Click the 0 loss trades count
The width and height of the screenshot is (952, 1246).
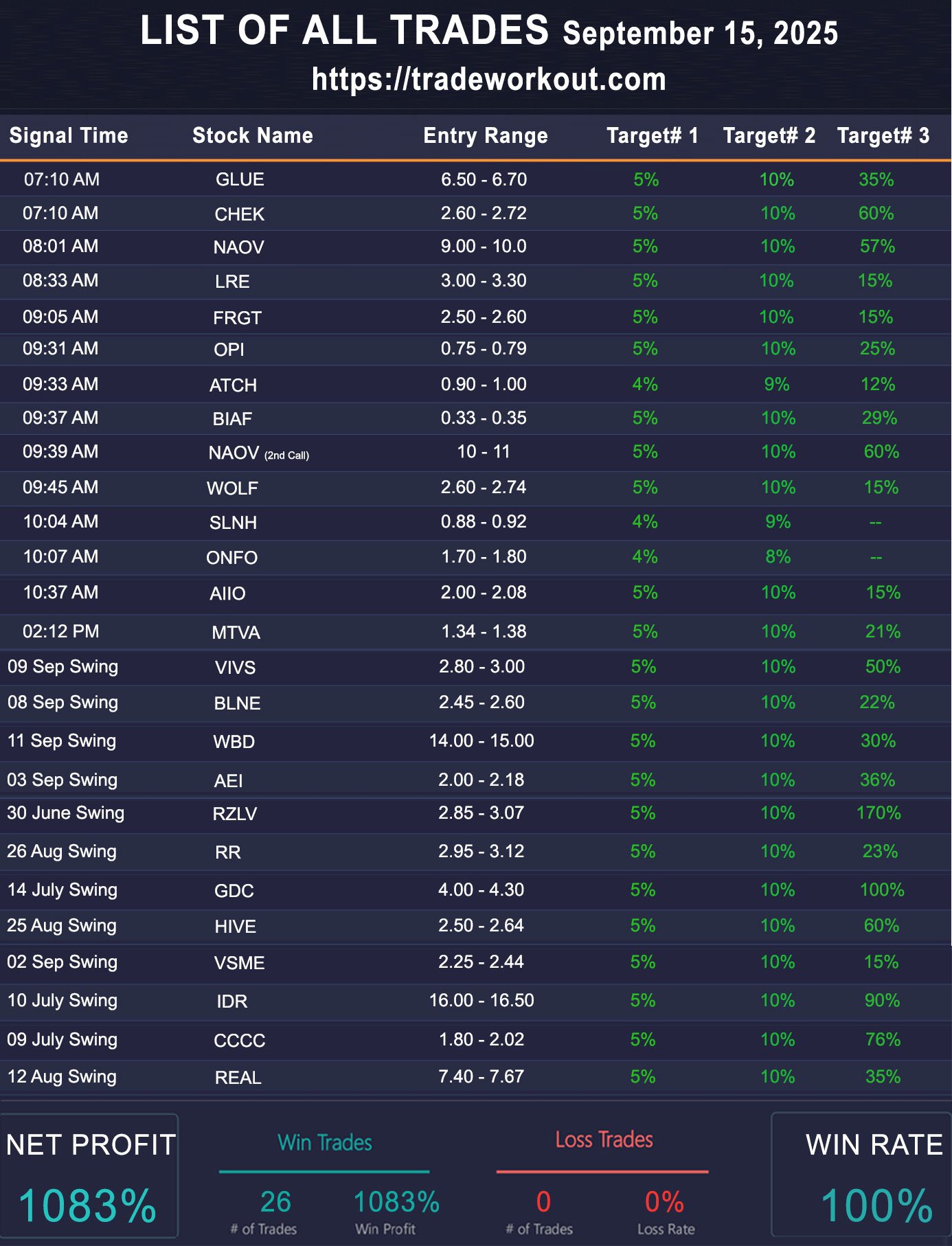click(x=543, y=1202)
